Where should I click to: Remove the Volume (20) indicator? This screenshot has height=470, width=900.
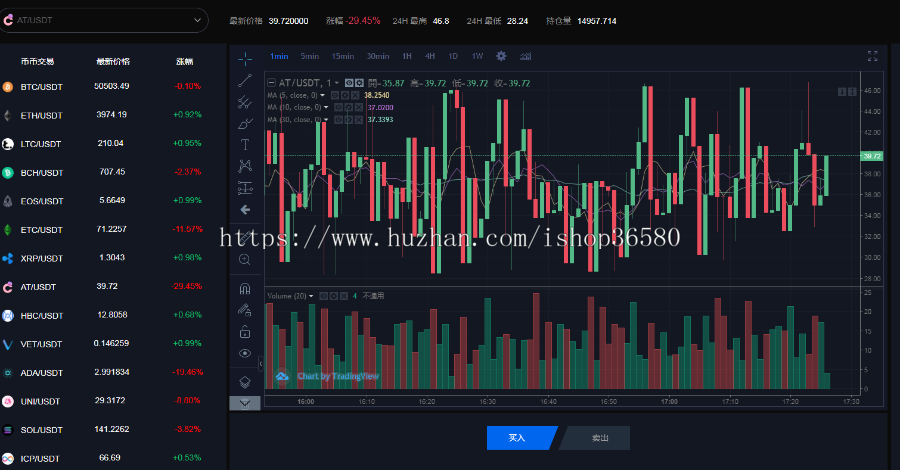[x=344, y=296]
